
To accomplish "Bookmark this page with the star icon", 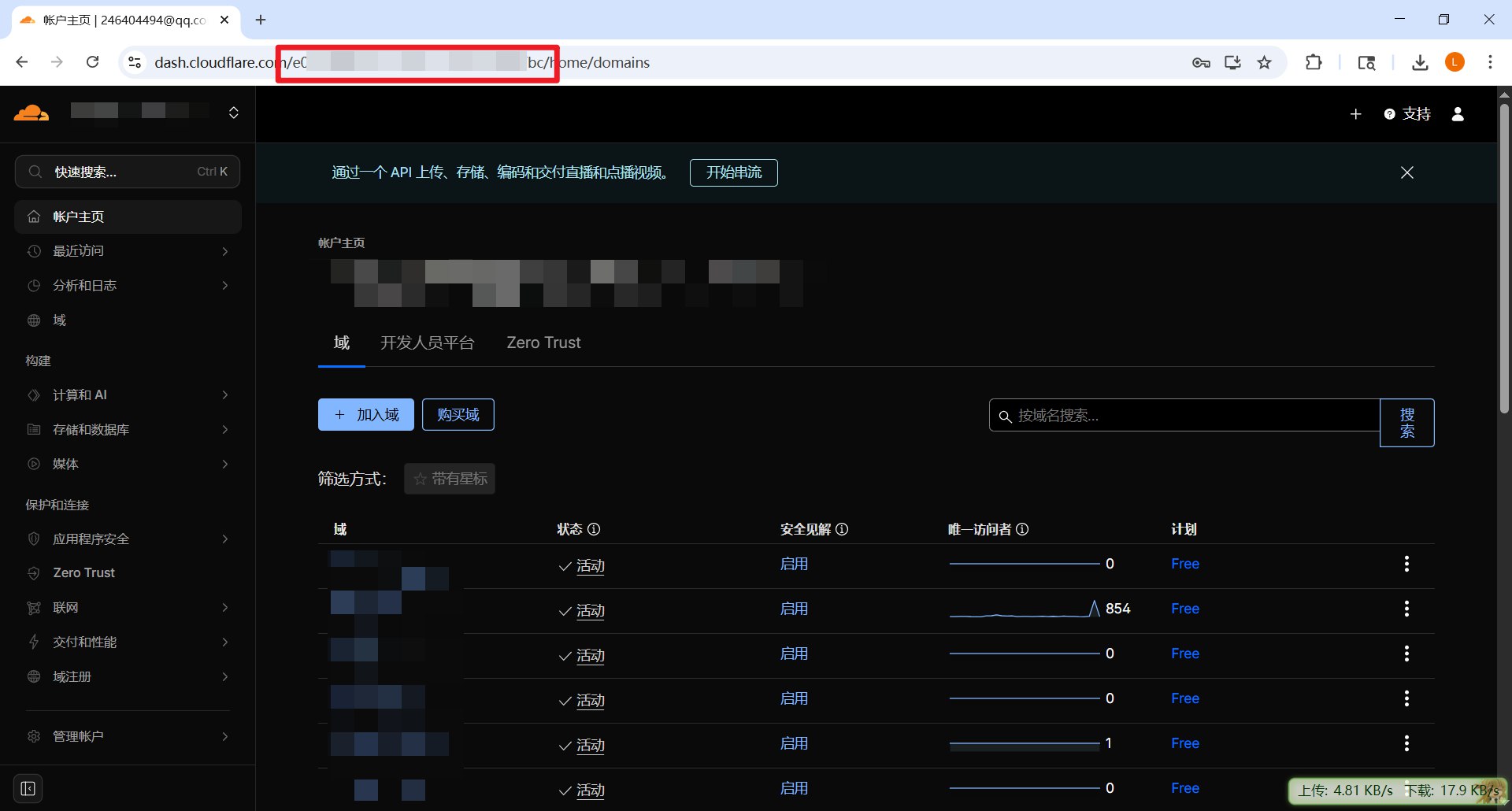I will (x=1264, y=63).
